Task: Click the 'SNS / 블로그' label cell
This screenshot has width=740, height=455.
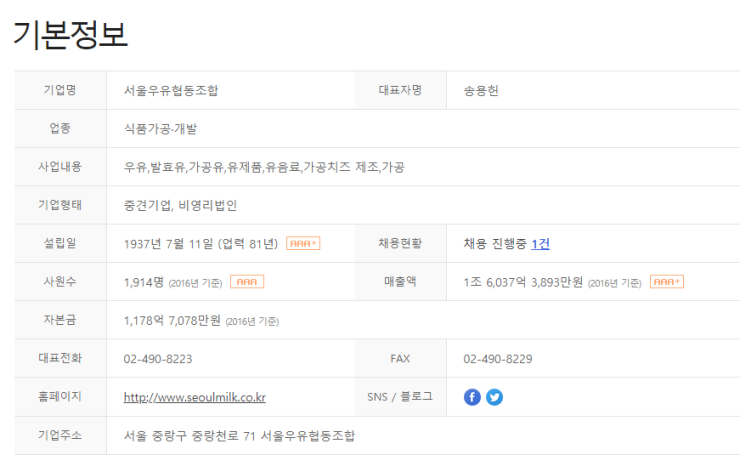Action: coord(400,396)
